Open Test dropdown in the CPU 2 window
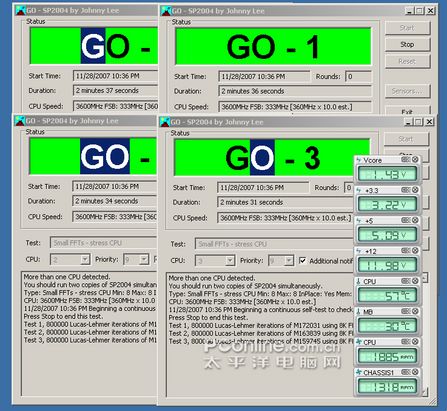This screenshot has height=411, width=447. click(x=103, y=243)
